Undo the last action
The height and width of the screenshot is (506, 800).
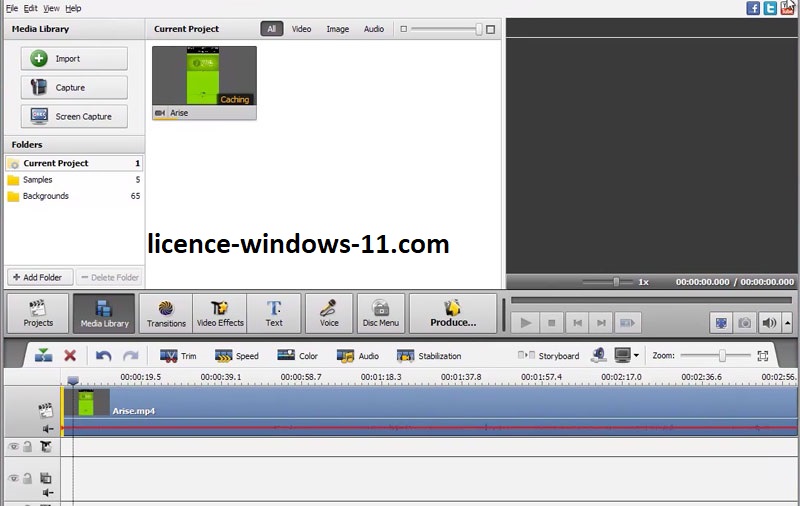pos(103,355)
